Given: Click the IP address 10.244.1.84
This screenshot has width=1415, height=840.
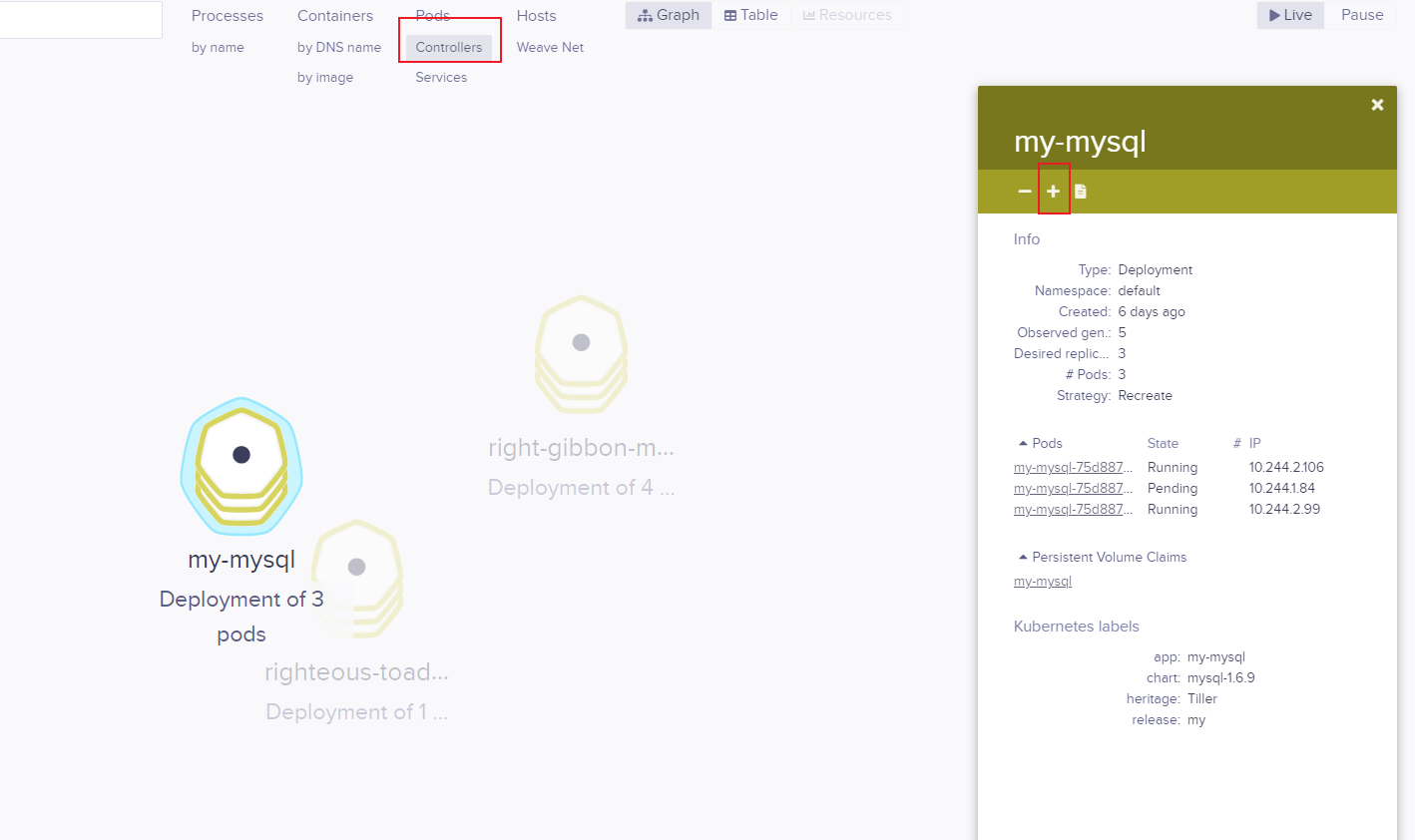Looking at the screenshot, I should (x=1282, y=488).
